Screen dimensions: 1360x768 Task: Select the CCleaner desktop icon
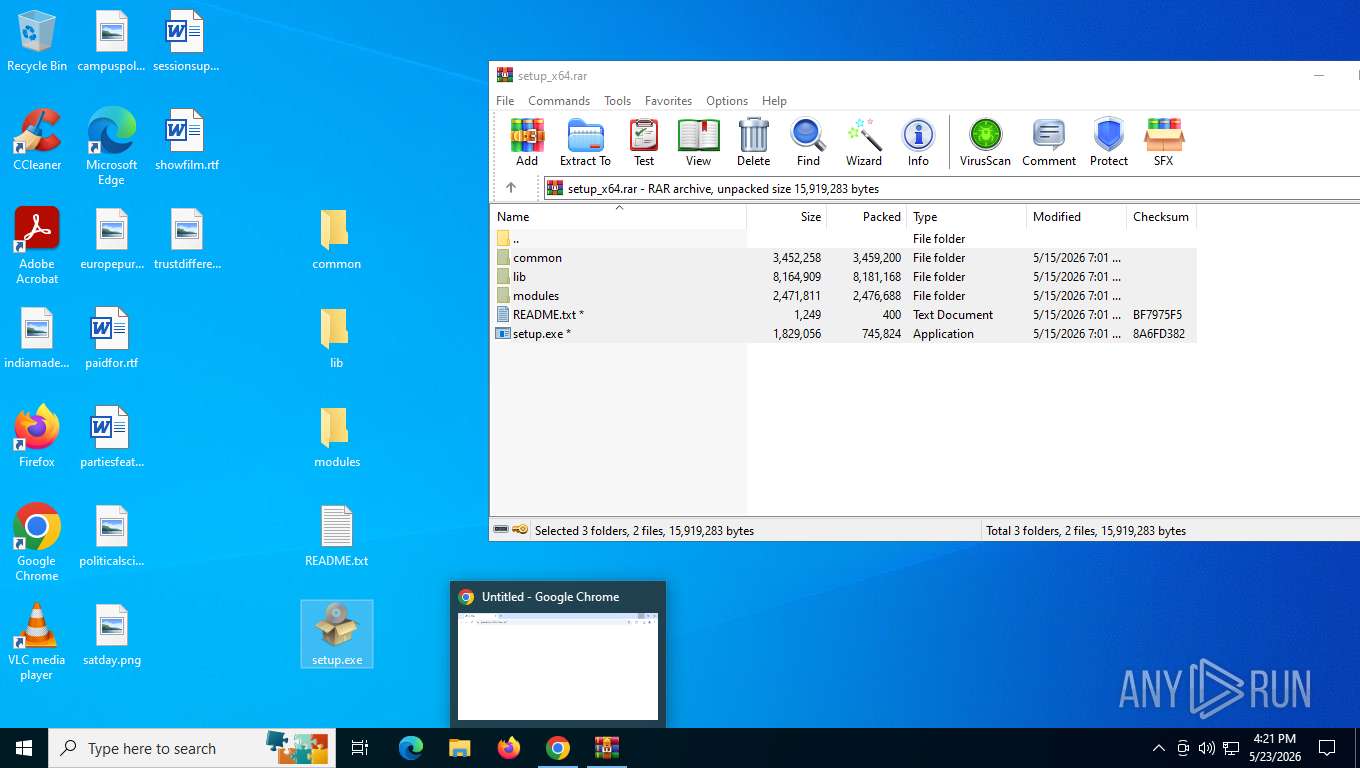click(x=37, y=140)
